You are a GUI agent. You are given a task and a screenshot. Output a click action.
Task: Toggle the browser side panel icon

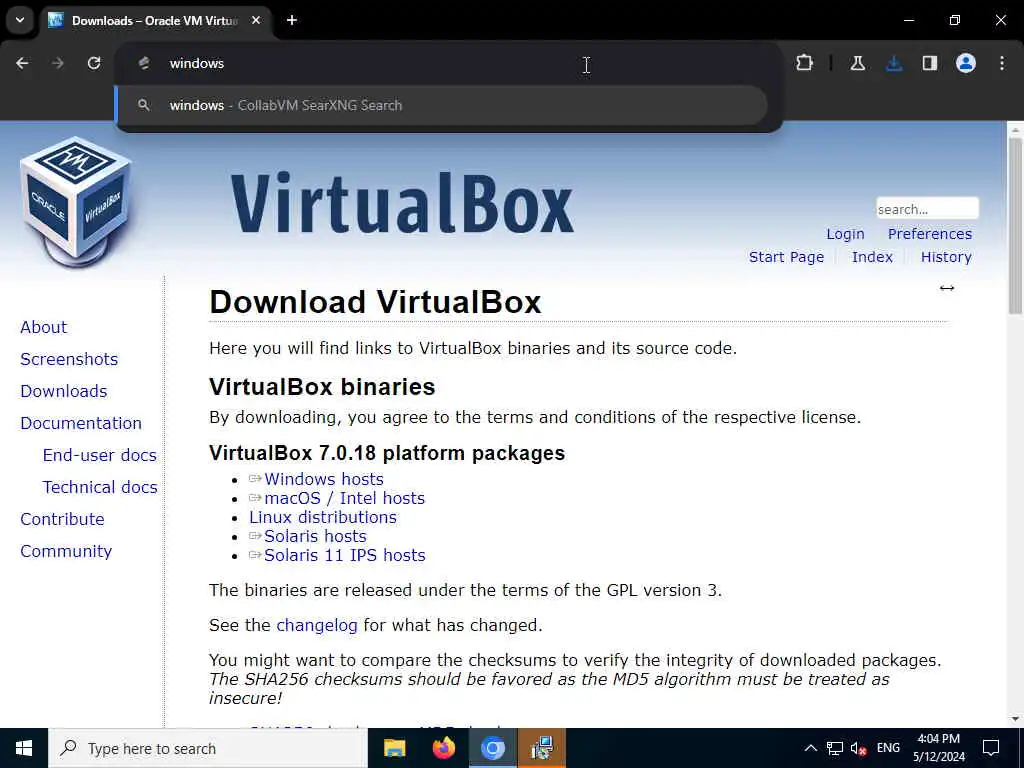click(930, 63)
